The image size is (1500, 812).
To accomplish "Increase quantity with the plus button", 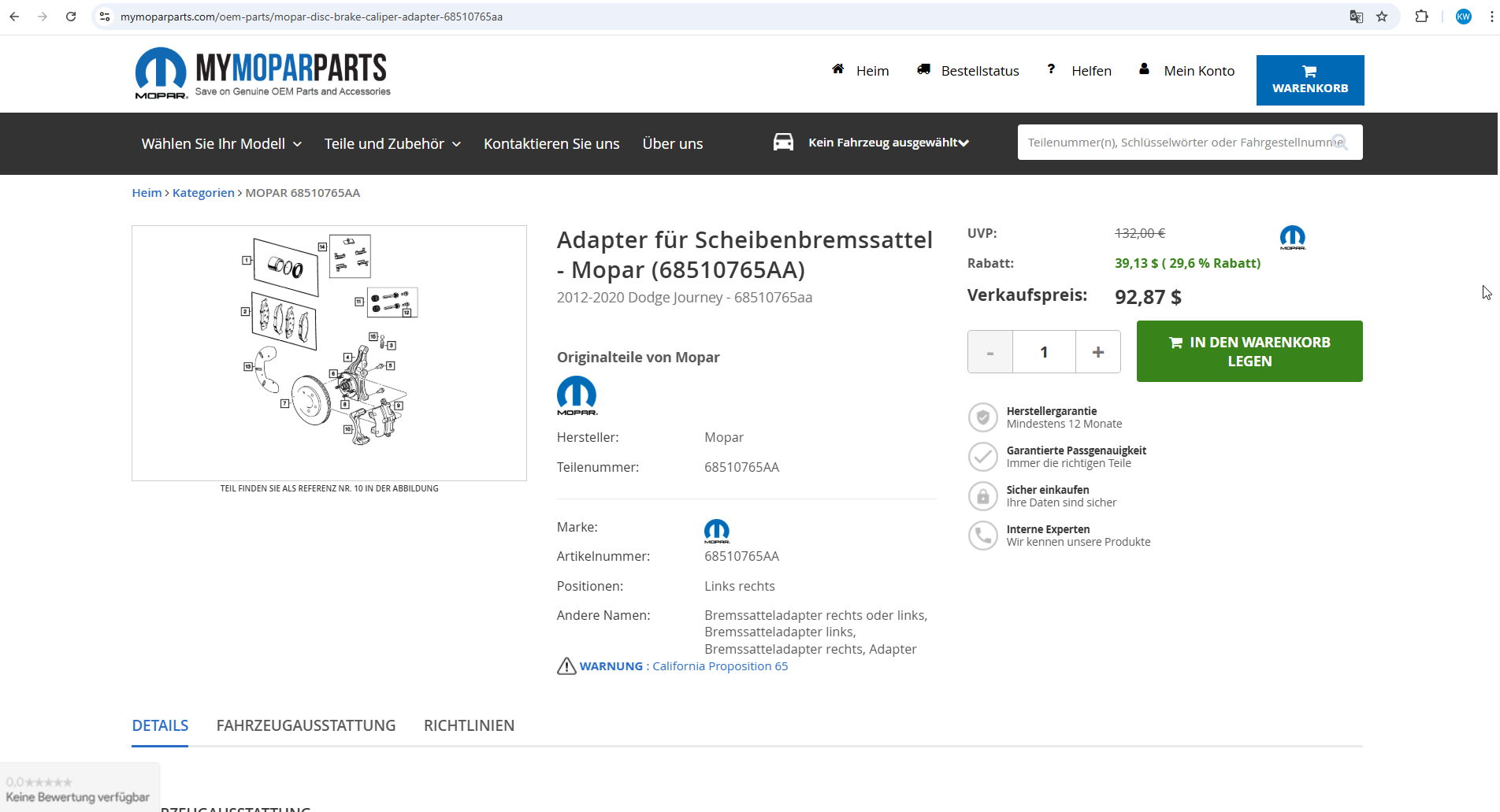I will pos(1097,352).
